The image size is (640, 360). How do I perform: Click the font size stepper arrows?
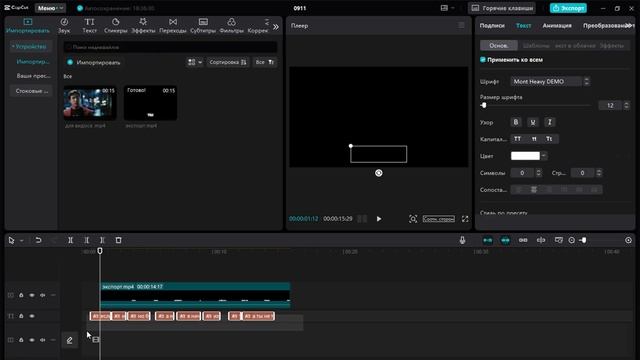tap(627, 105)
